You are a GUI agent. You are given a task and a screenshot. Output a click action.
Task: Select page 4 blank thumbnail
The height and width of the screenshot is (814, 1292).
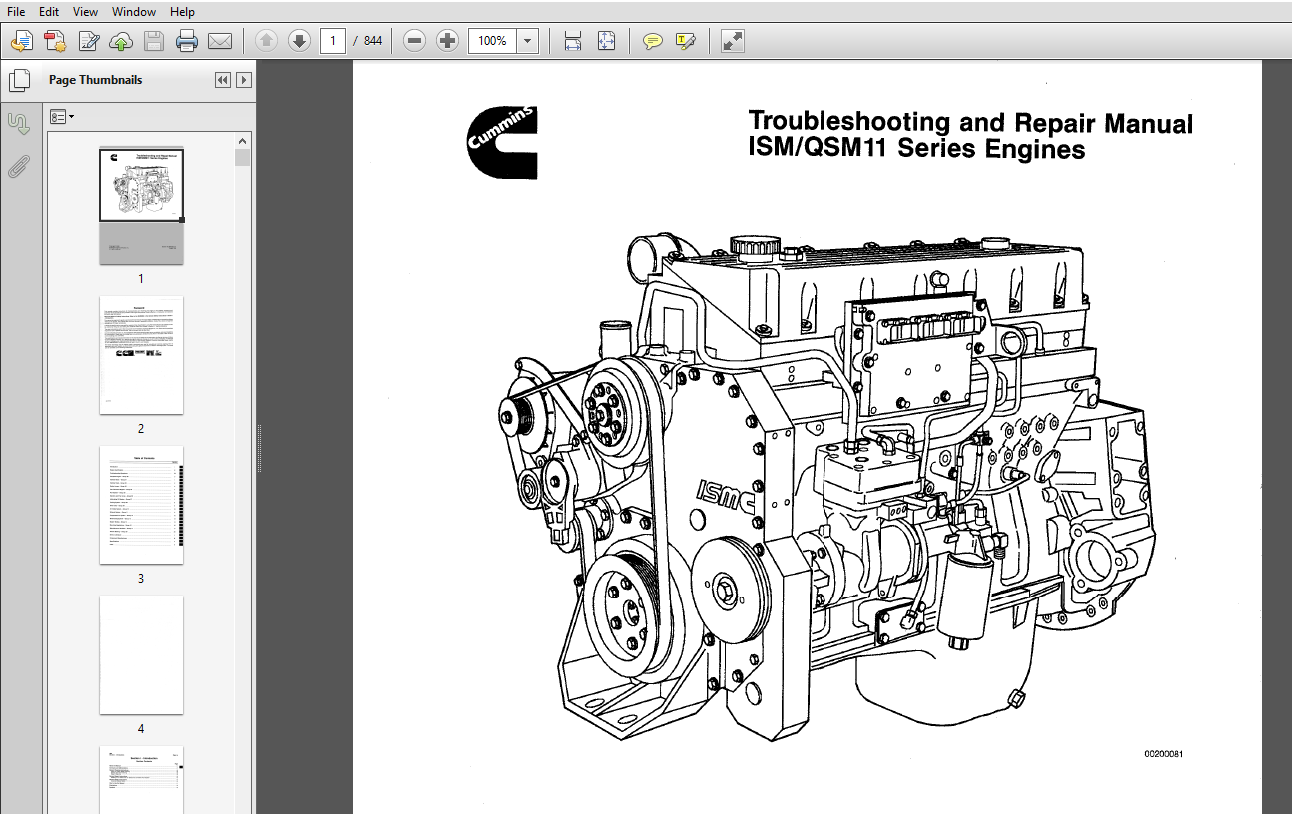[x=141, y=655]
